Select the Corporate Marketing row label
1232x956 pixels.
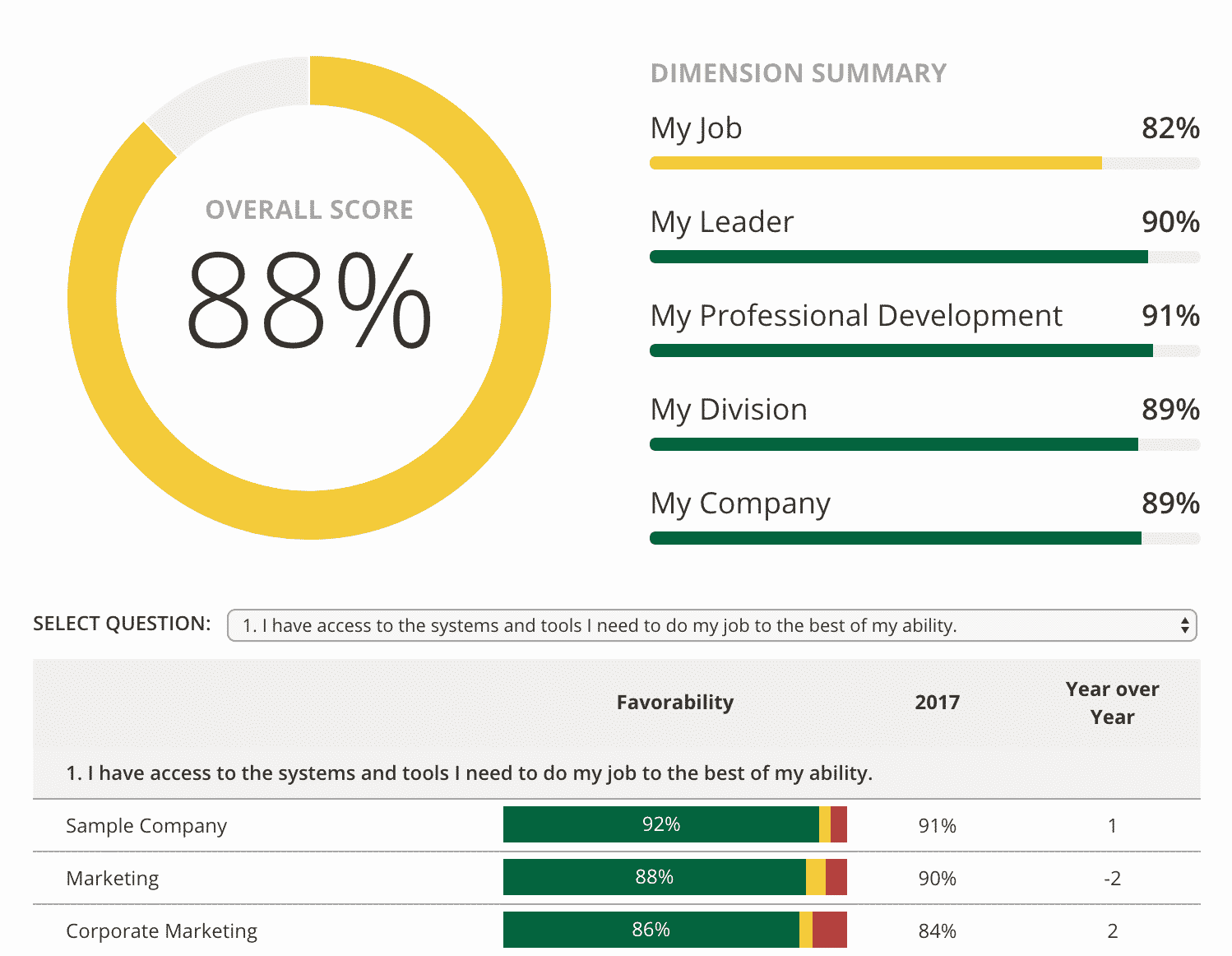pos(161,931)
